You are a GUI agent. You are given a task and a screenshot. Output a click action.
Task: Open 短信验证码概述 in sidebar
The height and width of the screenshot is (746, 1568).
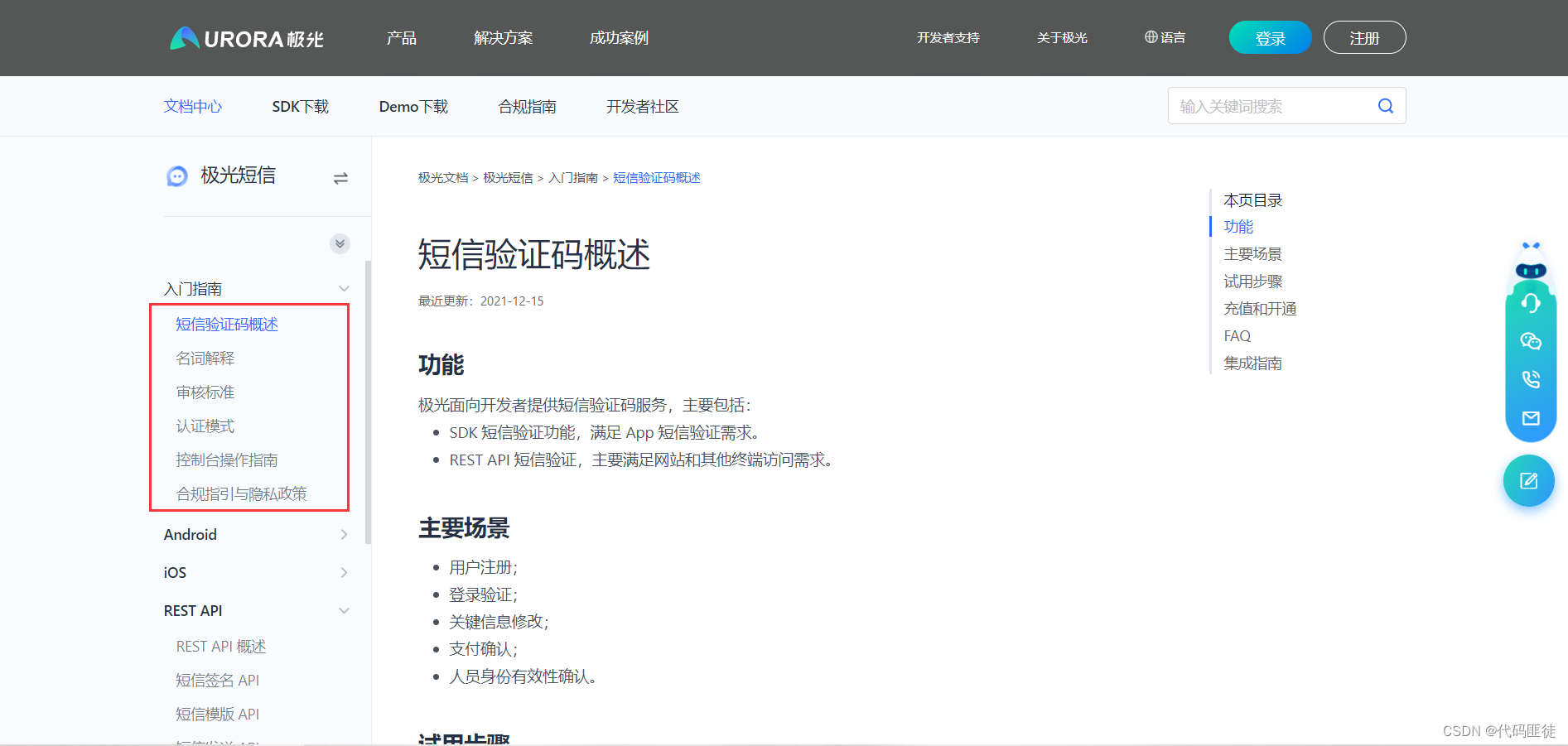[227, 325]
